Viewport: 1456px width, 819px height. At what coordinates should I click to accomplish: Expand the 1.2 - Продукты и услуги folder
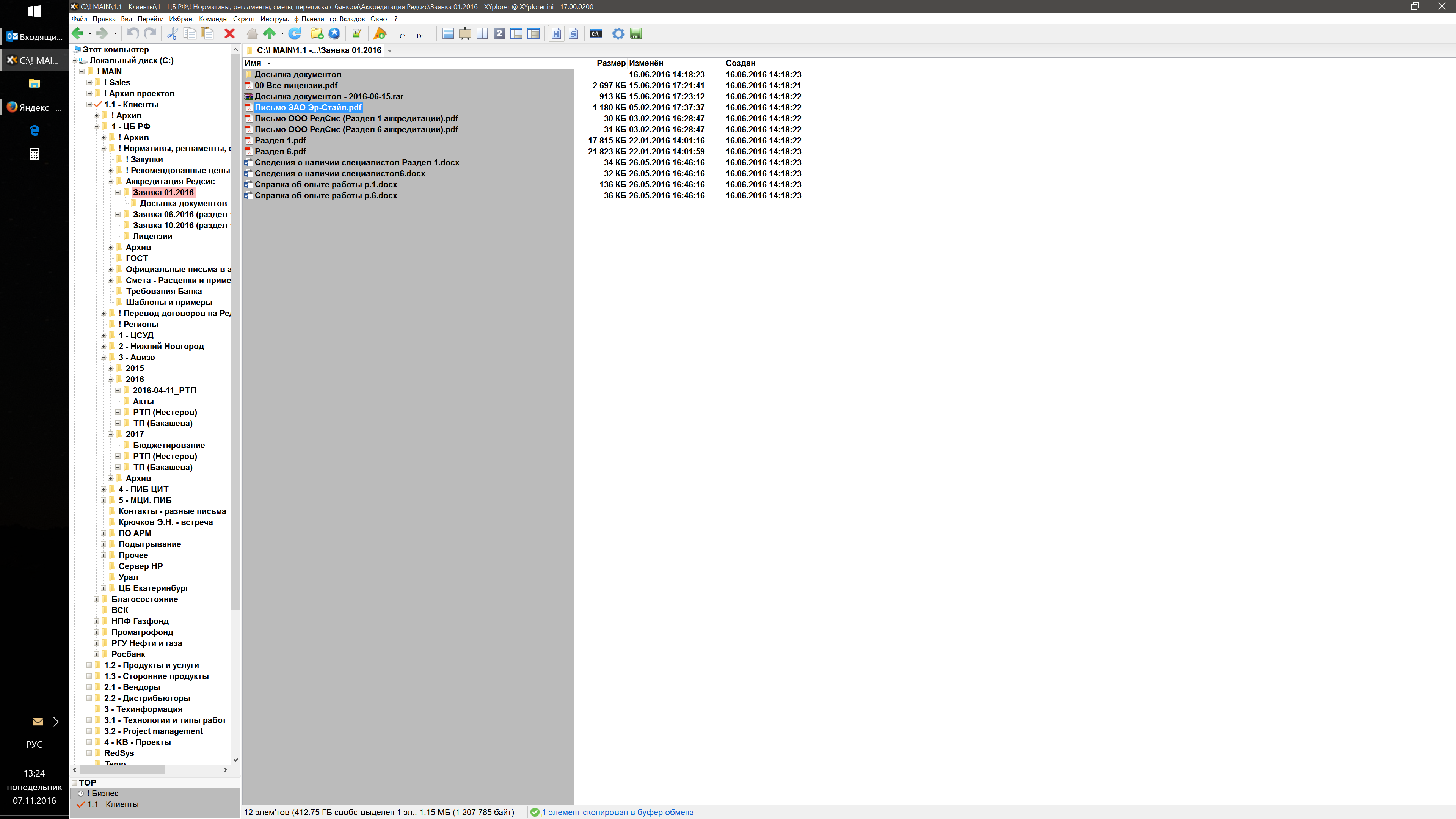coord(89,665)
